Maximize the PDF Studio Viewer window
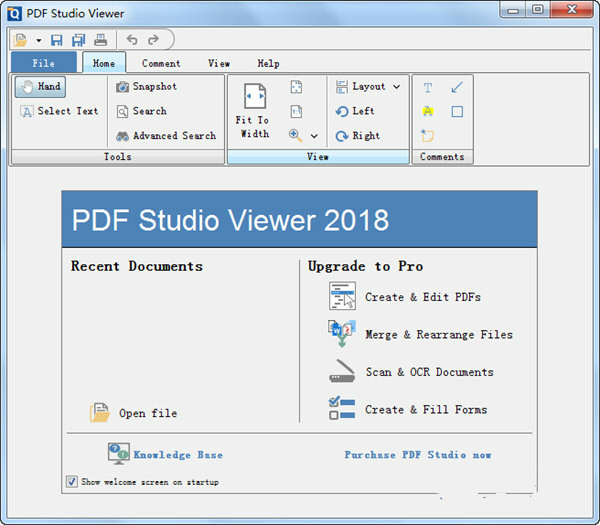The image size is (600, 525). pos(538,10)
